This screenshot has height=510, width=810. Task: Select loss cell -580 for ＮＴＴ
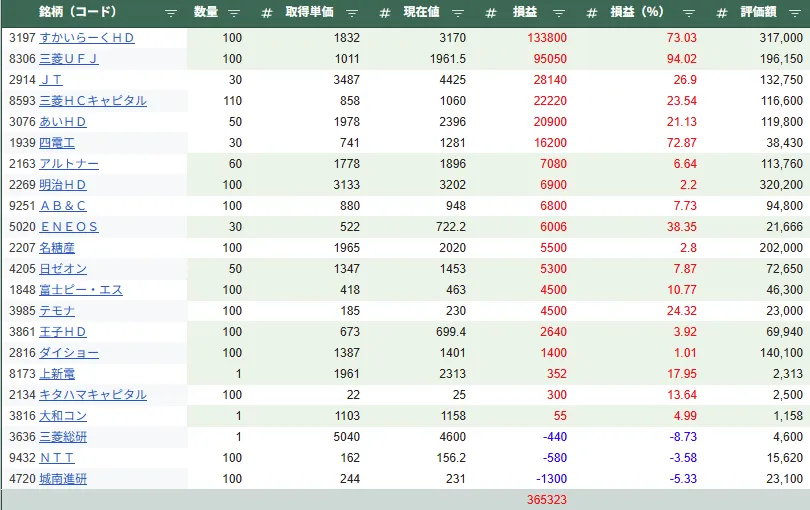(x=554, y=458)
